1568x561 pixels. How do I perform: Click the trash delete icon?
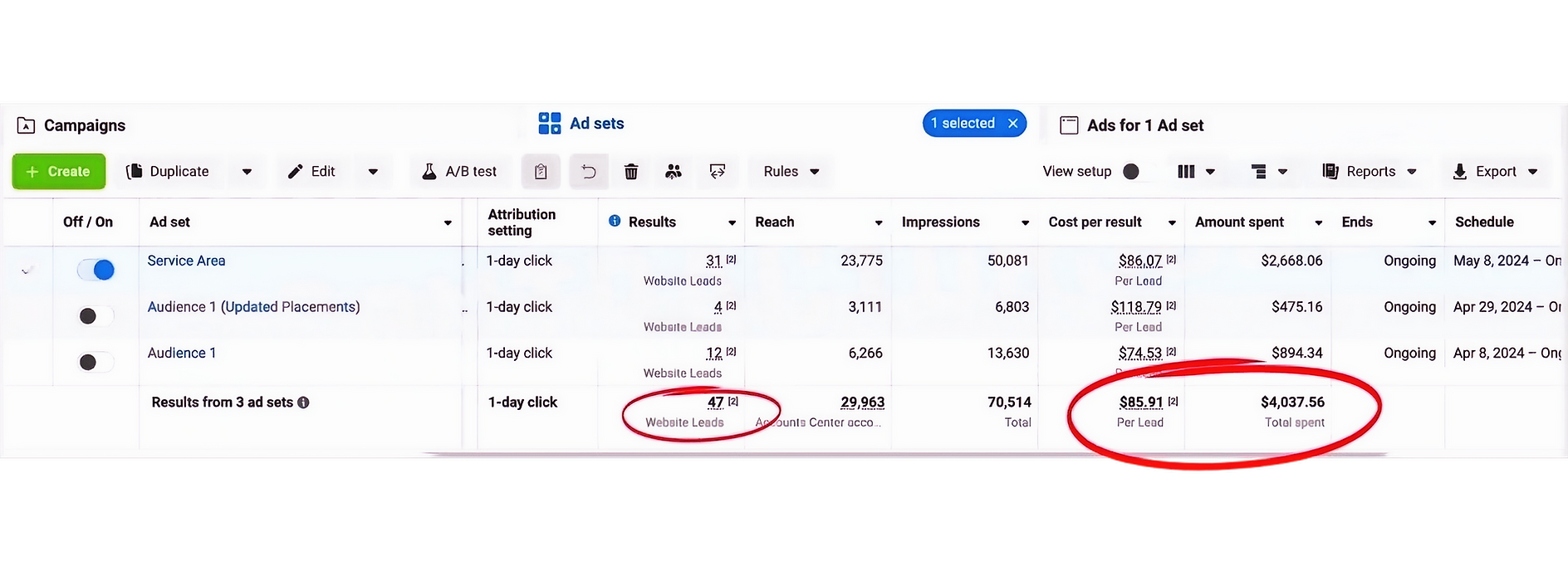point(631,172)
